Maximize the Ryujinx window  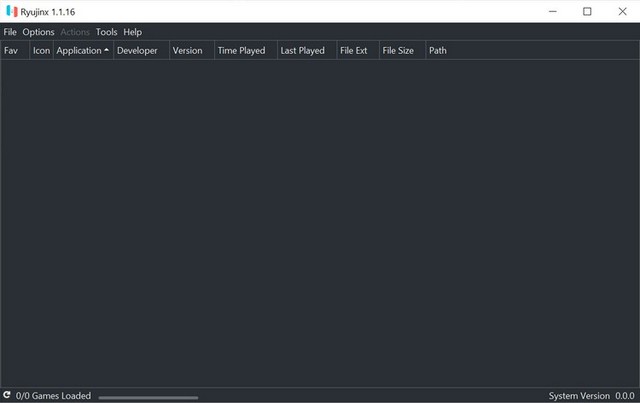[x=587, y=11]
